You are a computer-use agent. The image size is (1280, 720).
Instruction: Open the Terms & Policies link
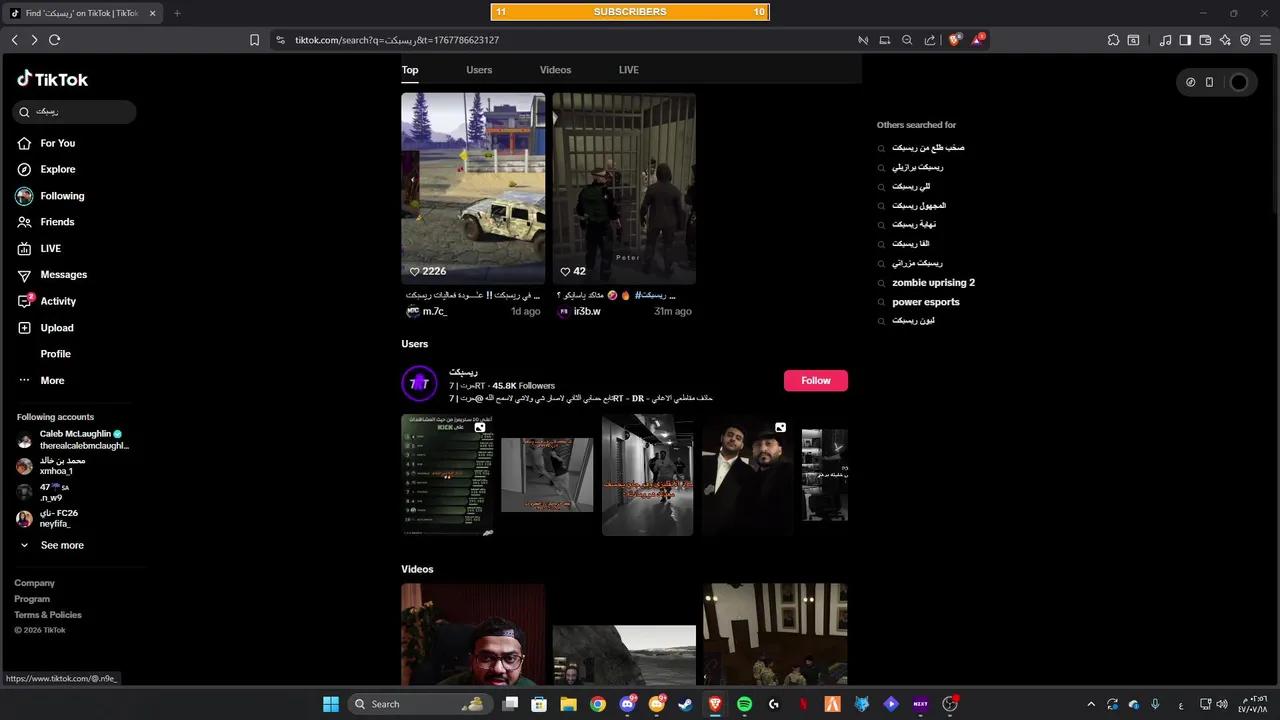[47, 614]
